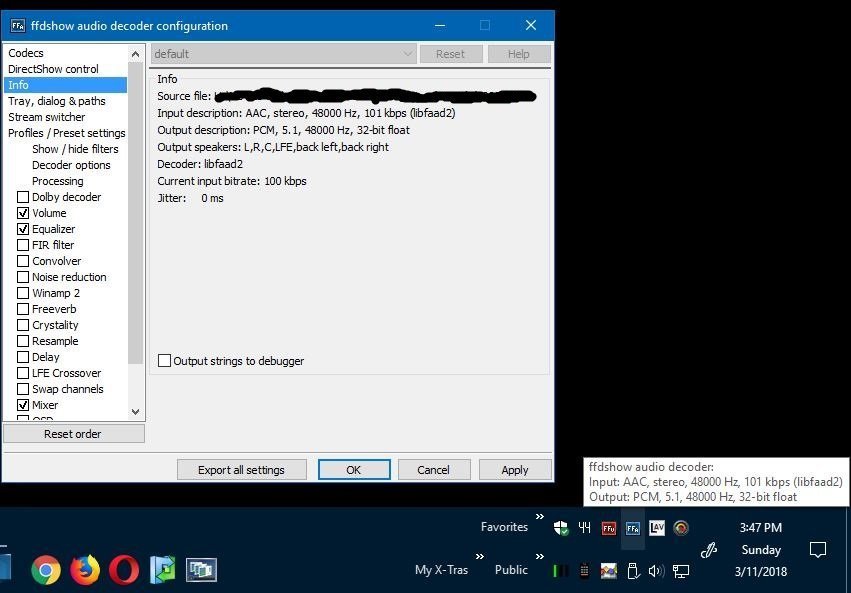Click the Cancel button

pyautogui.click(x=434, y=470)
